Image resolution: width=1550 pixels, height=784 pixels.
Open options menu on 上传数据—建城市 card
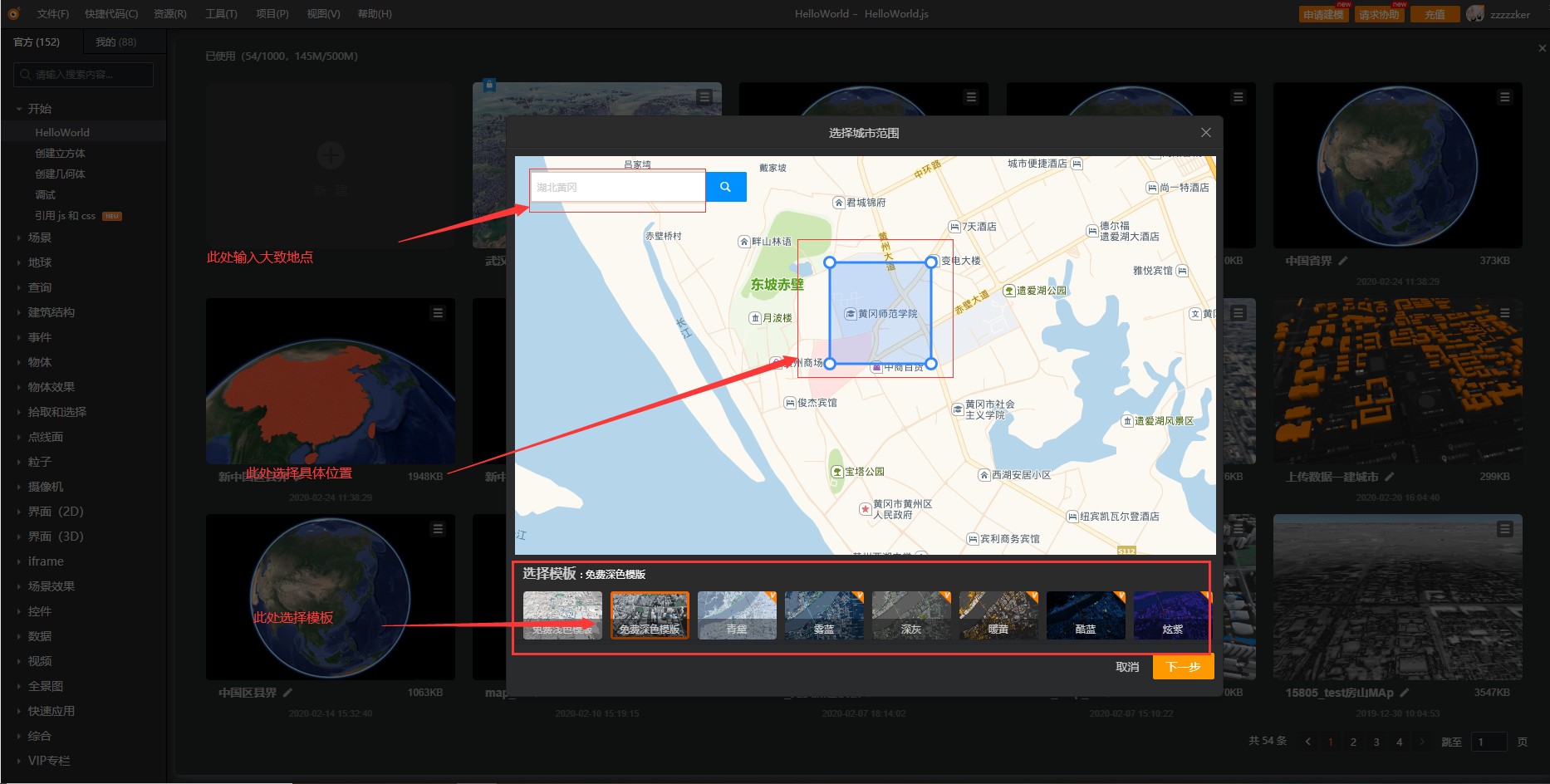click(x=1504, y=313)
